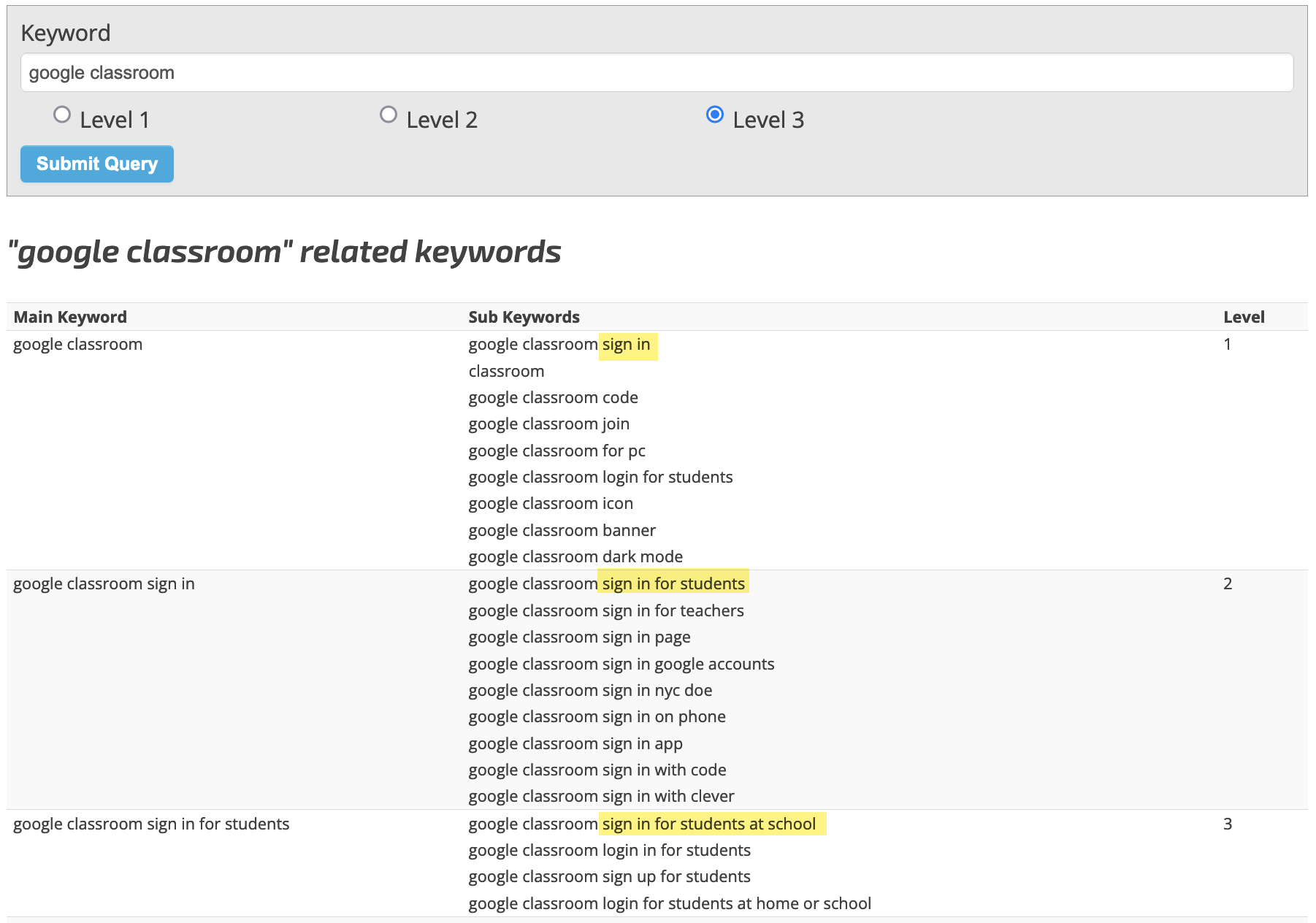Click the Submit Query button
The image size is (1316, 923).
pyautogui.click(x=97, y=164)
